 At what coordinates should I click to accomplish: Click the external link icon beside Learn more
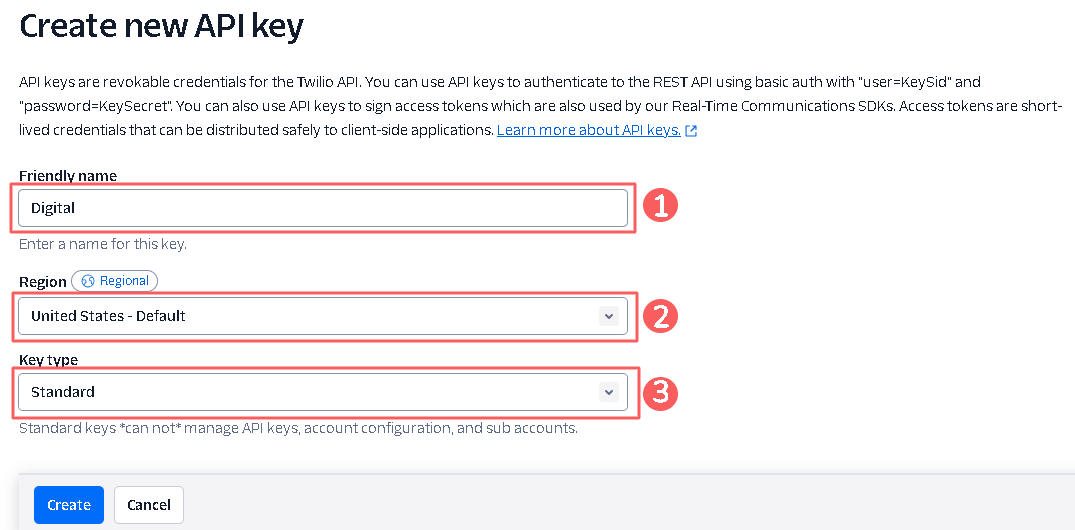pyautogui.click(x=691, y=131)
